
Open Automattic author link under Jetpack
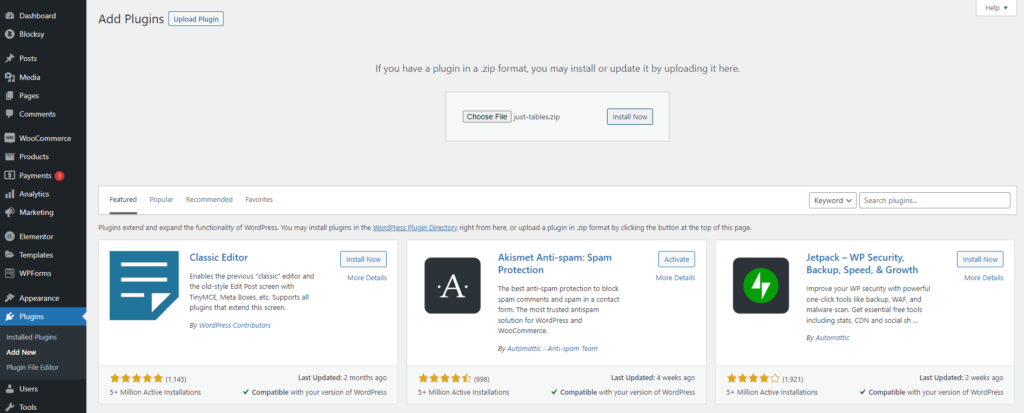832,338
